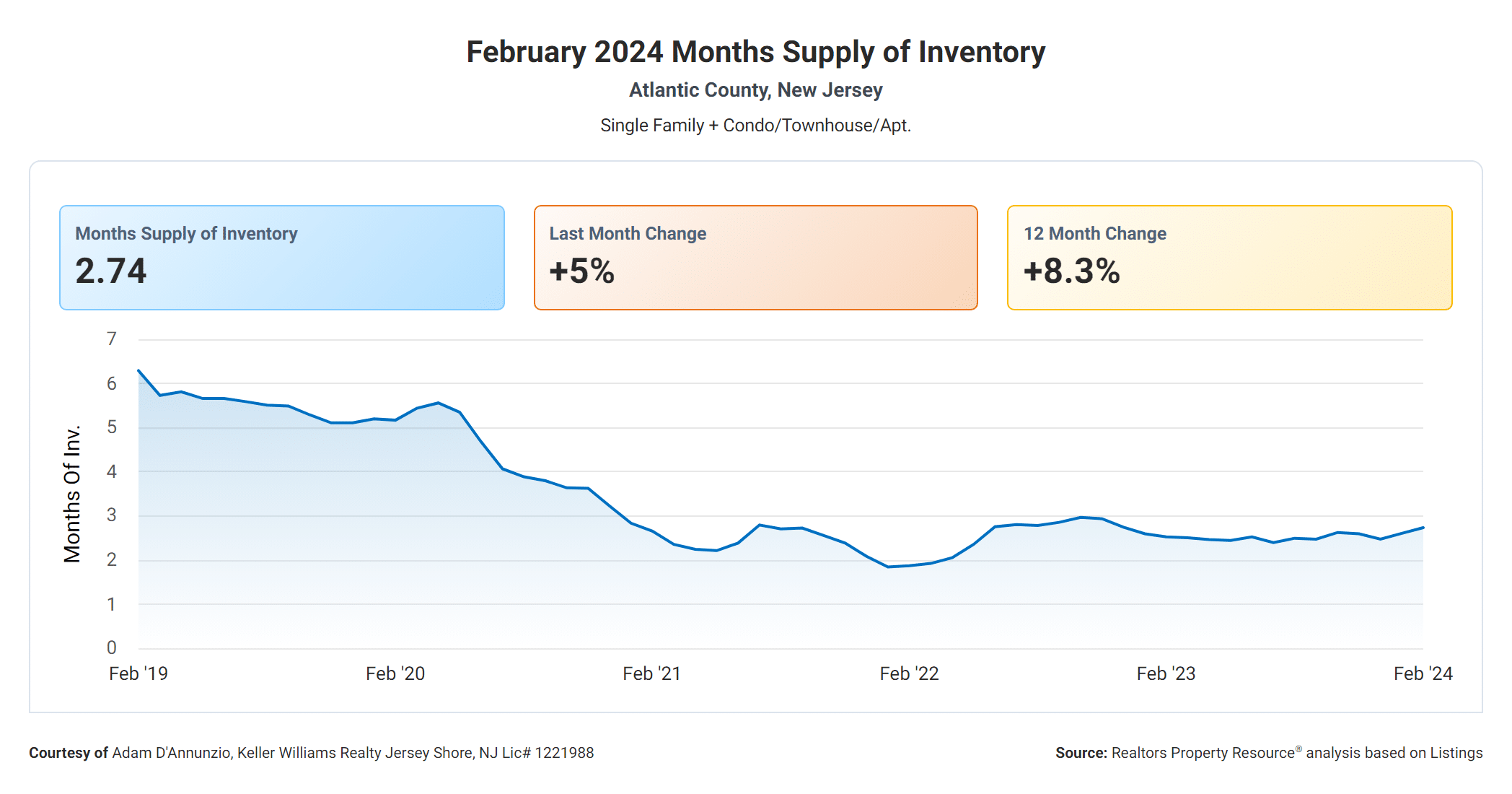The image size is (1512, 794).
Task: Click the Feb '24 axis label
Action: (x=1423, y=673)
